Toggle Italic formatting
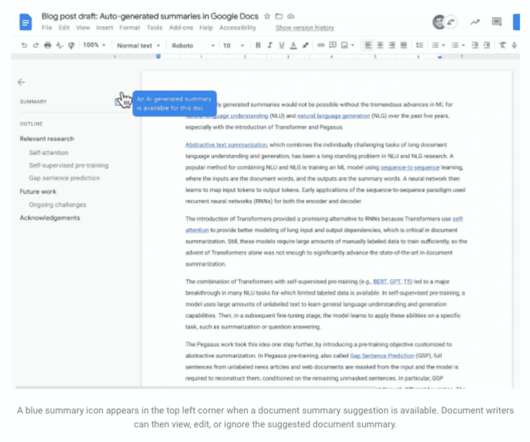530x442 pixels. pyautogui.click(x=270, y=45)
